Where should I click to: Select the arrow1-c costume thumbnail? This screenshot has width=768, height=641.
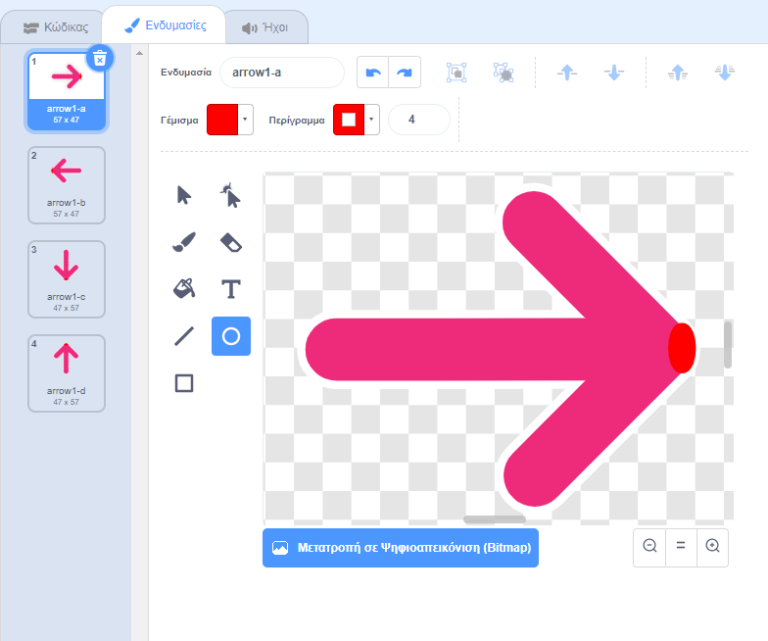point(66,279)
